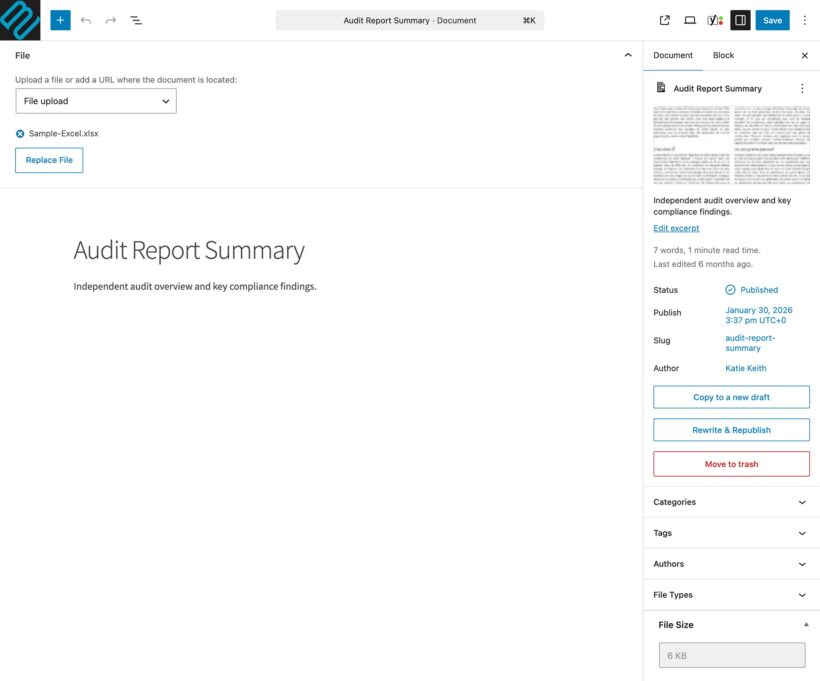This screenshot has width=820, height=681.
Task: View the document in a new tab
Action: click(664, 20)
